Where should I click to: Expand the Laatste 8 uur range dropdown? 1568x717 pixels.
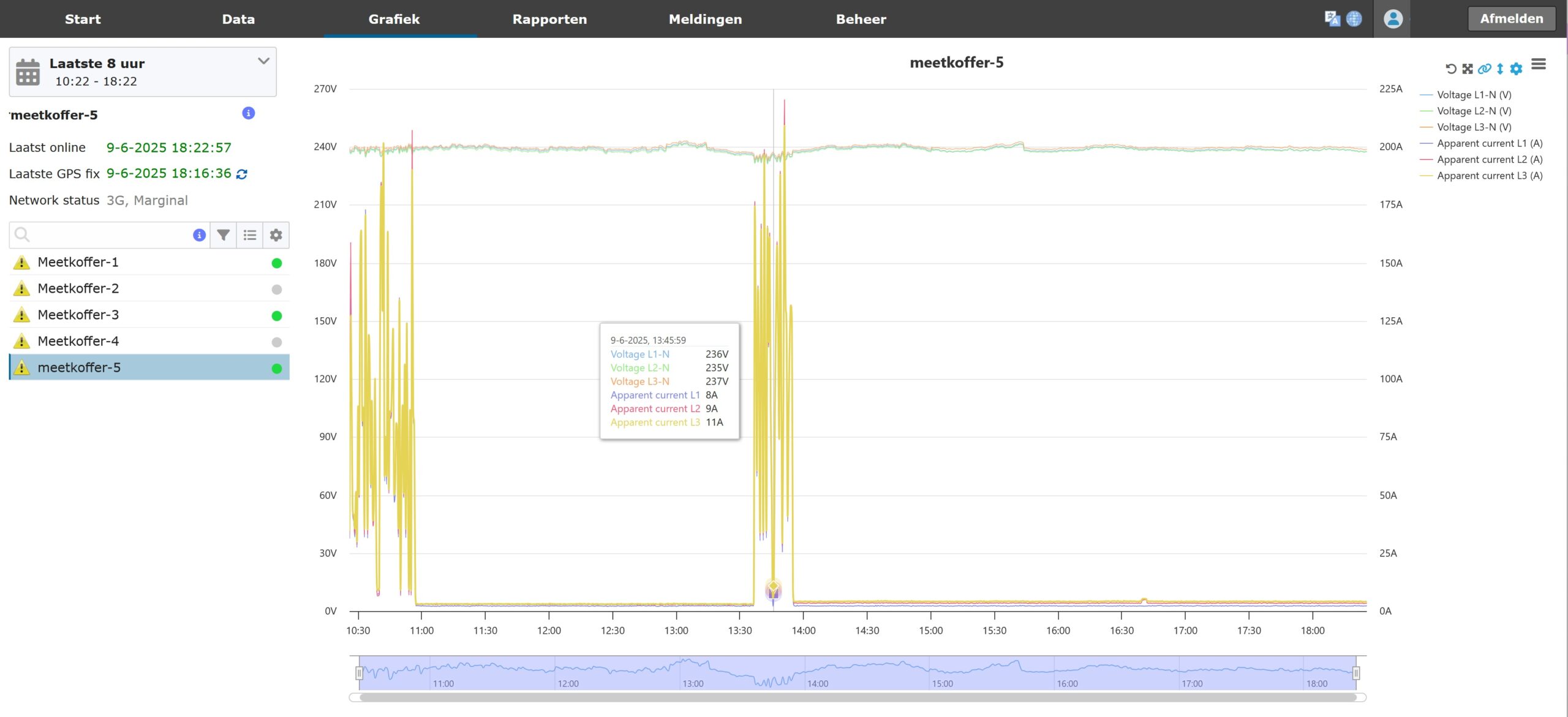[x=264, y=61]
